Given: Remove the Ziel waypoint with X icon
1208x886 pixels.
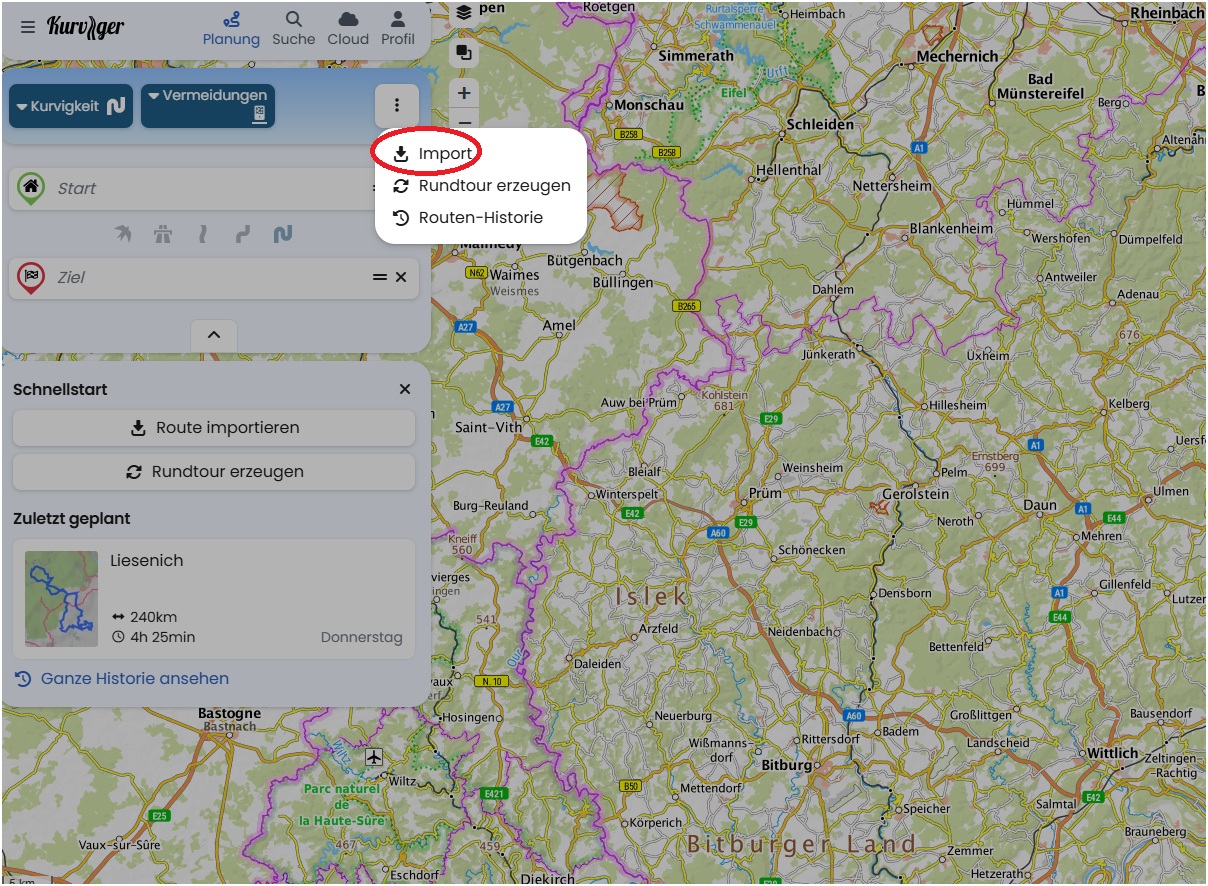Looking at the screenshot, I should [x=401, y=277].
